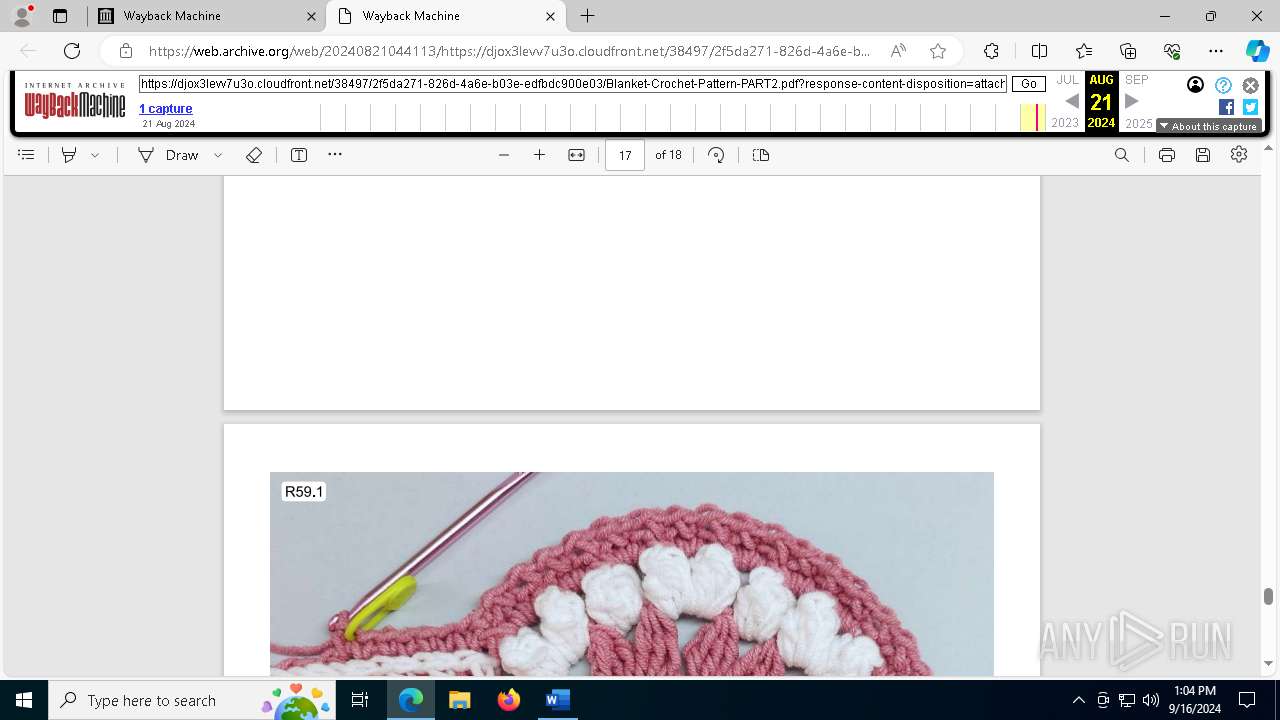This screenshot has height=720, width=1280.
Task: Click the page number field showing 17
Action: [625, 155]
